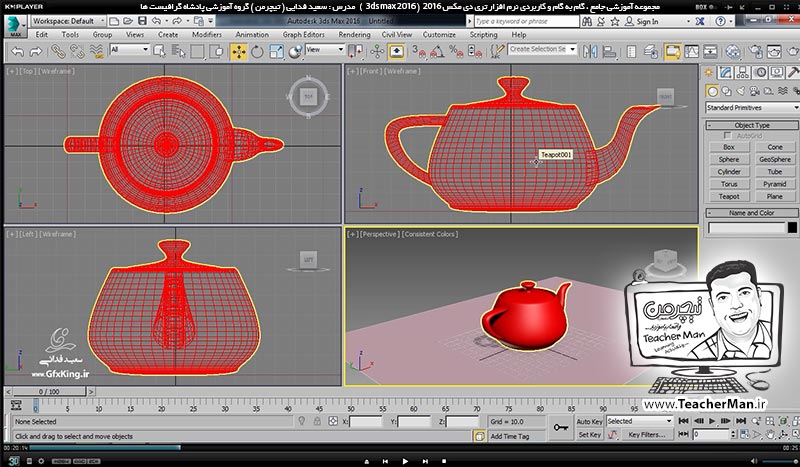
Task: Open the 3ds Max application menu button
Action: click(x=15, y=26)
